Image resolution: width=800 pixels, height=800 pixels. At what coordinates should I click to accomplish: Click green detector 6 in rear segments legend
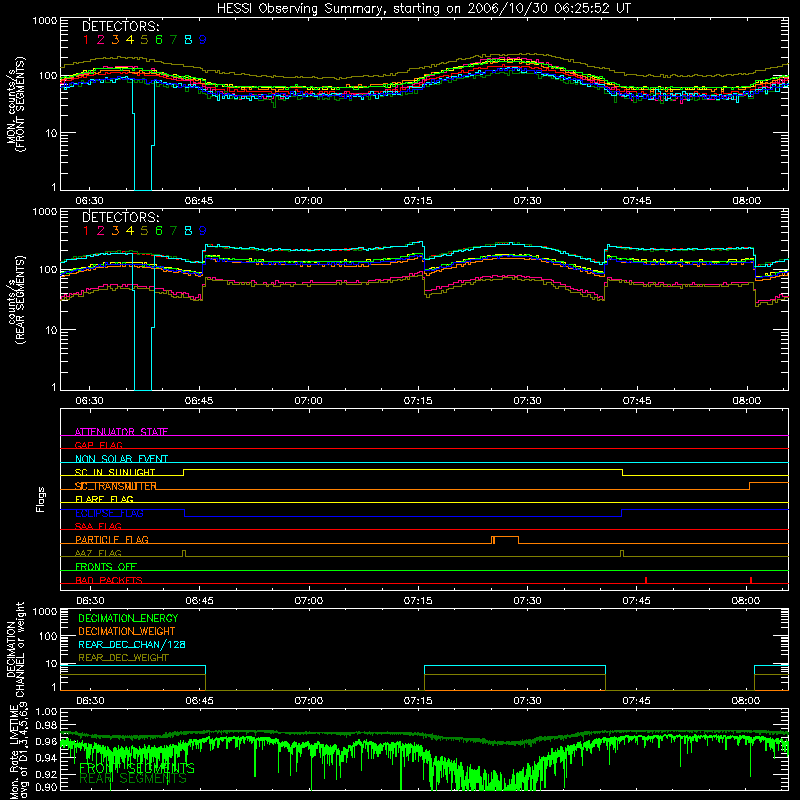coord(159,231)
